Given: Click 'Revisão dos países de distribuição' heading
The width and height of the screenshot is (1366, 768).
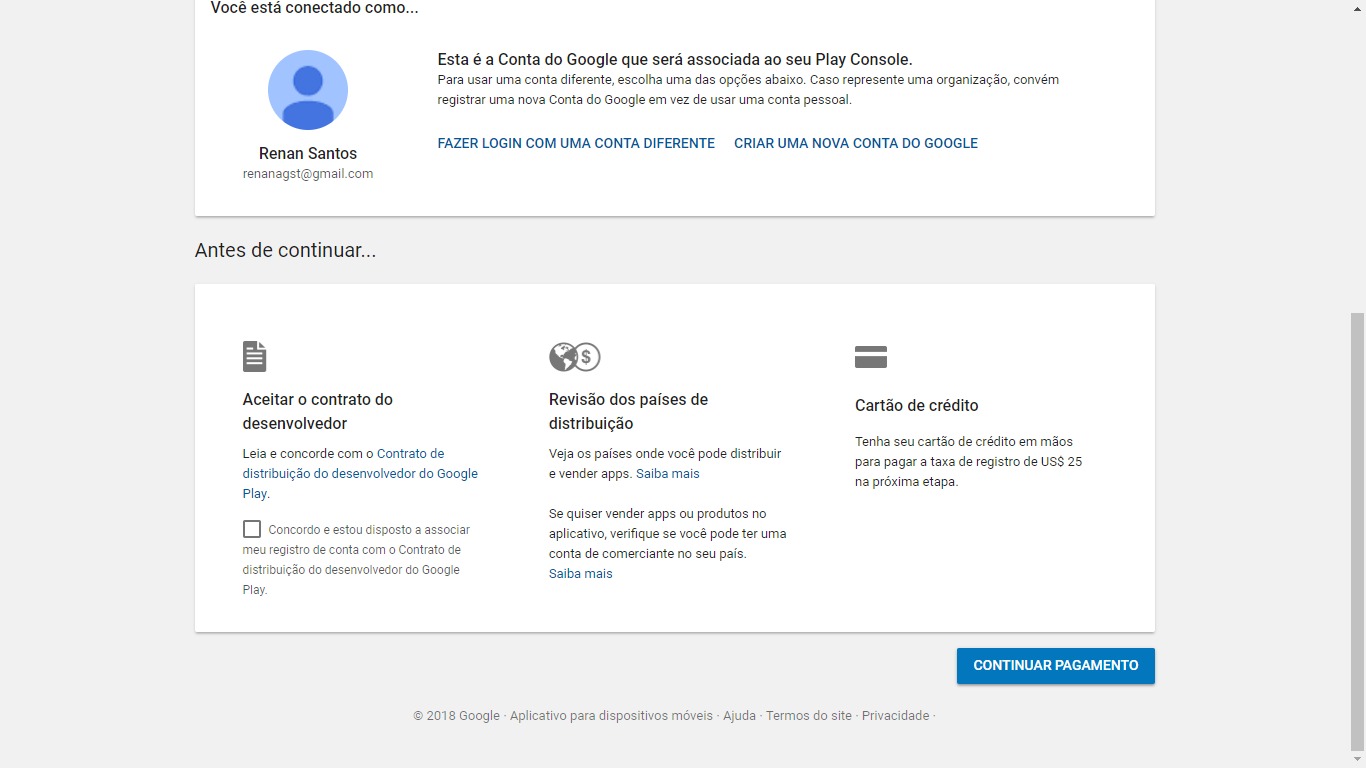Looking at the screenshot, I should point(628,411).
